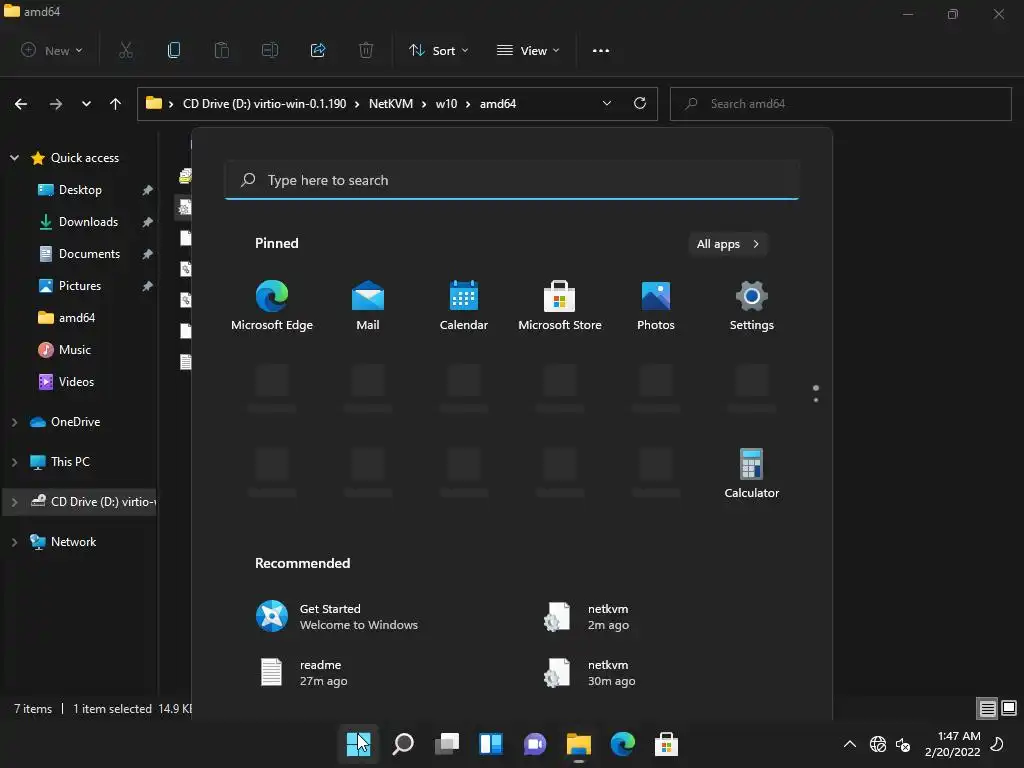This screenshot has height=768, width=1024.
Task: Click the muted volume tray icon
Action: click(x=903, y=744)
